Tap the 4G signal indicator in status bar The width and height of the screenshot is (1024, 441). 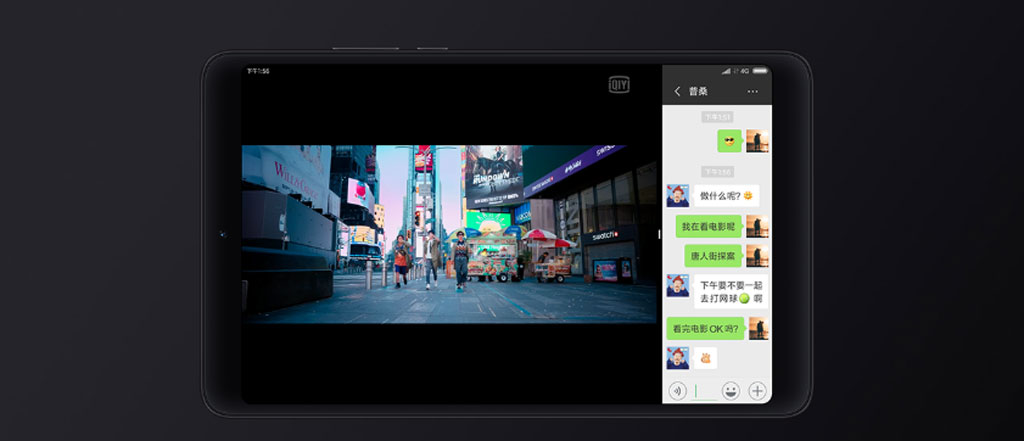pos(745,71)
